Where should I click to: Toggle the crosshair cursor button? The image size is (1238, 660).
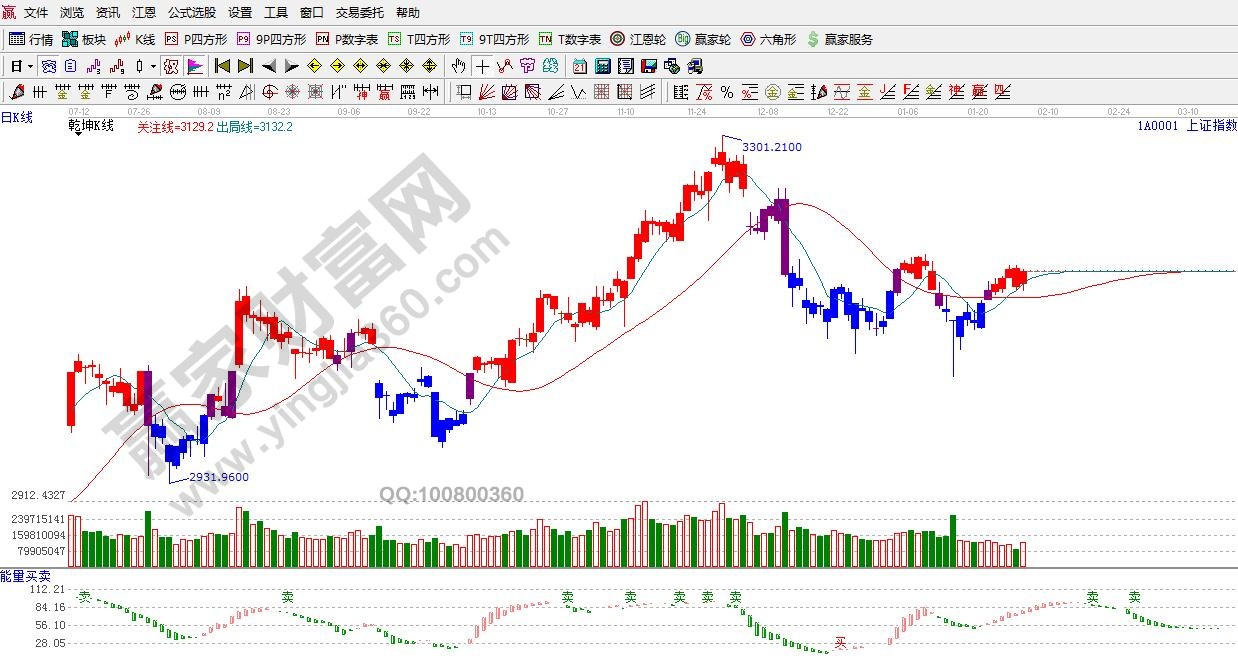pos(482,67)
